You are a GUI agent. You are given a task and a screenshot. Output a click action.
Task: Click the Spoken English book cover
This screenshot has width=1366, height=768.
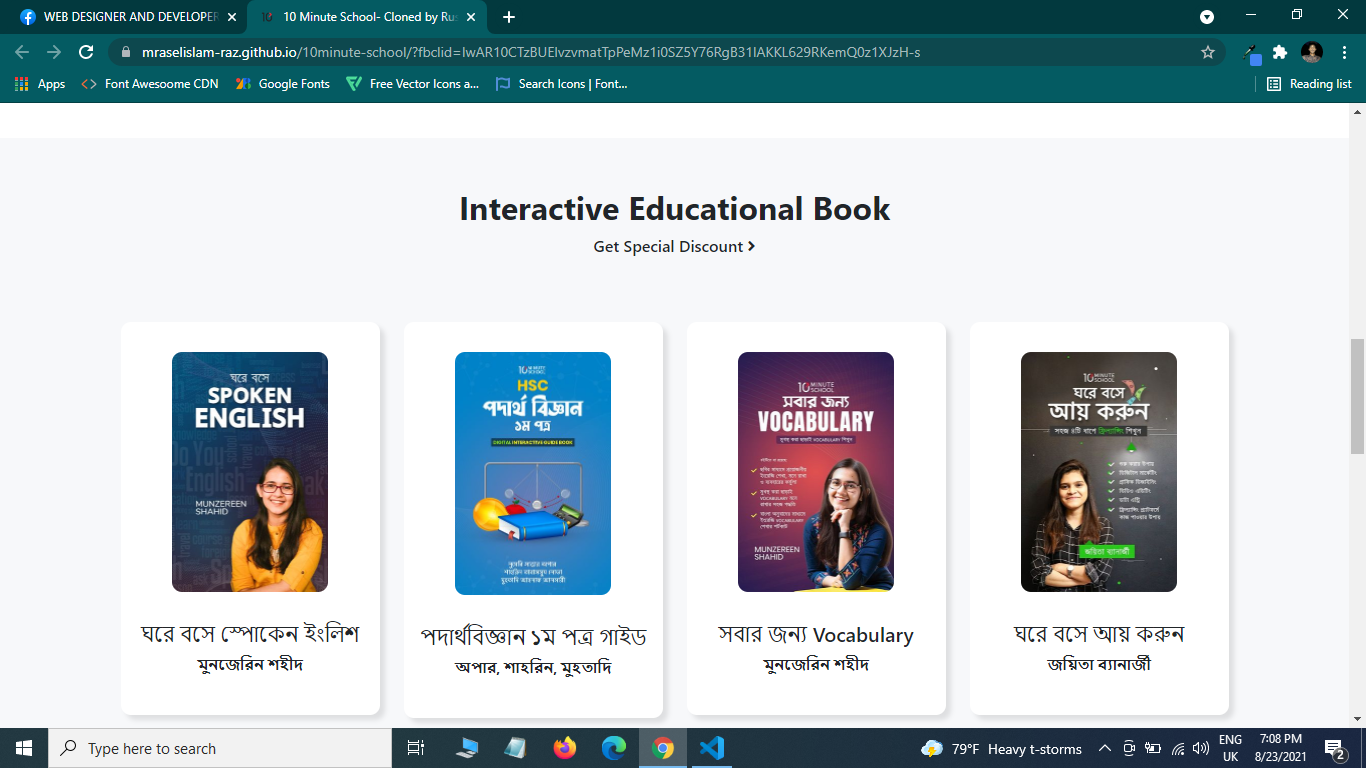[250, 472]
